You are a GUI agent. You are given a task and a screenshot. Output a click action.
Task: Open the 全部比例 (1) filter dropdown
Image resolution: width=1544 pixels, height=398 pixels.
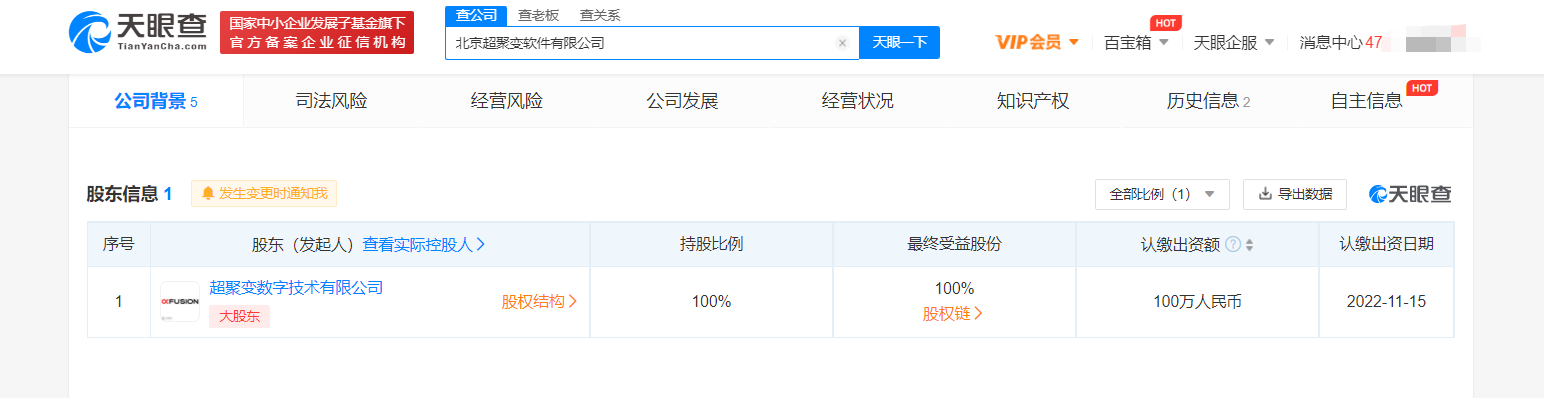point(1162,194)
